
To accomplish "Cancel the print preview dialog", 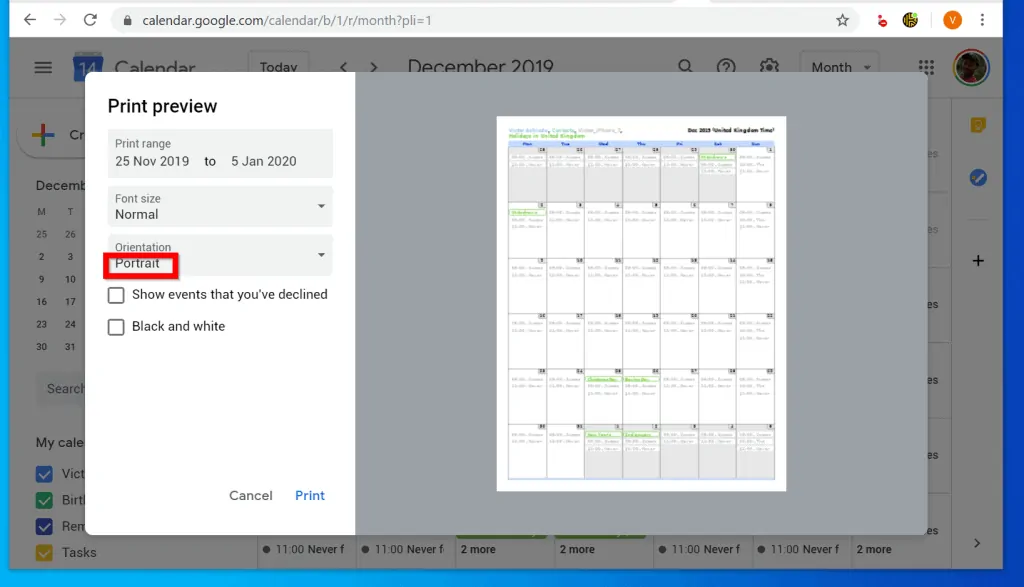I will (250, 495).
